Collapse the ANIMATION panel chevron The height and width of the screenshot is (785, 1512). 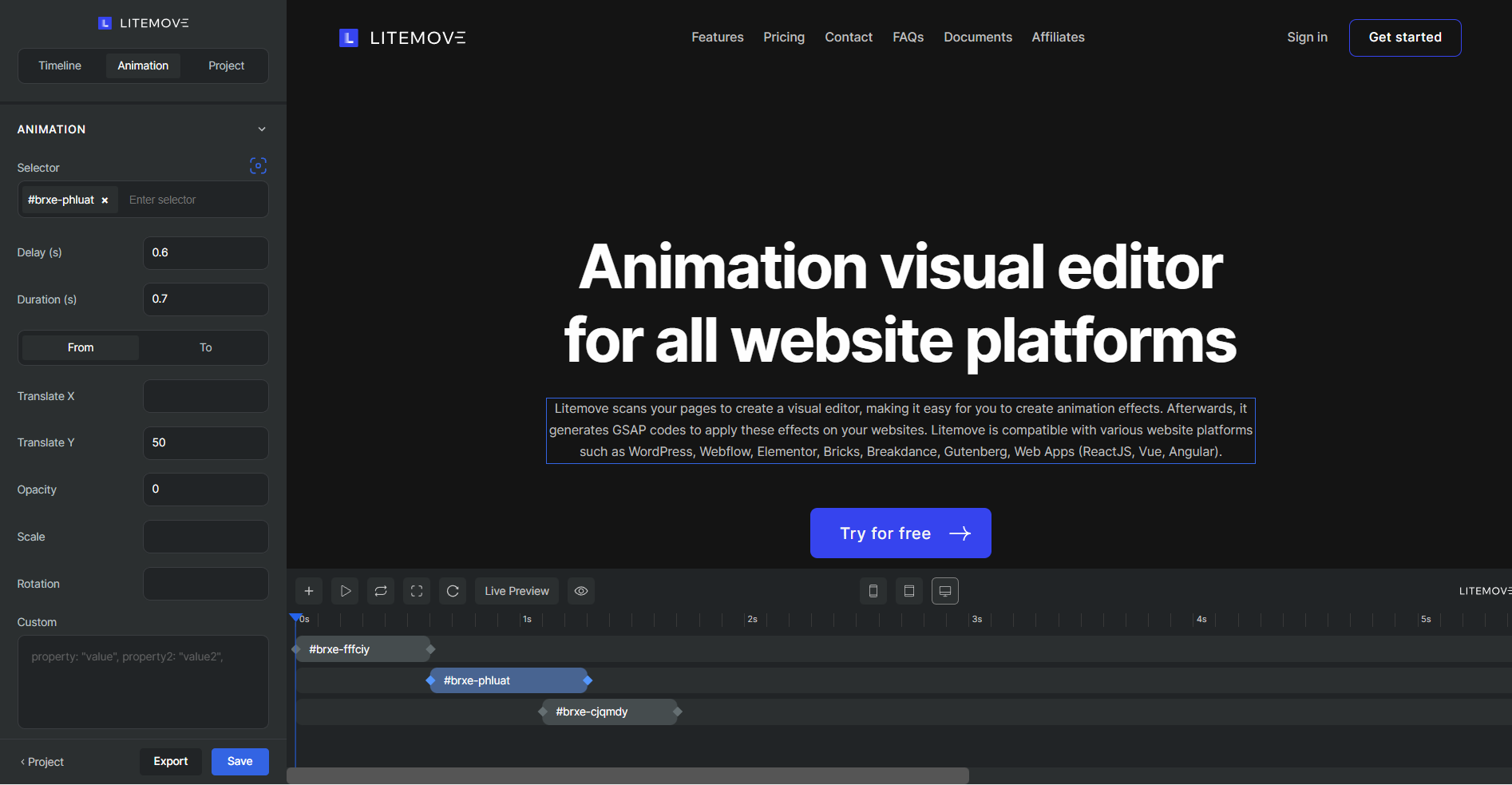[261, 129]
